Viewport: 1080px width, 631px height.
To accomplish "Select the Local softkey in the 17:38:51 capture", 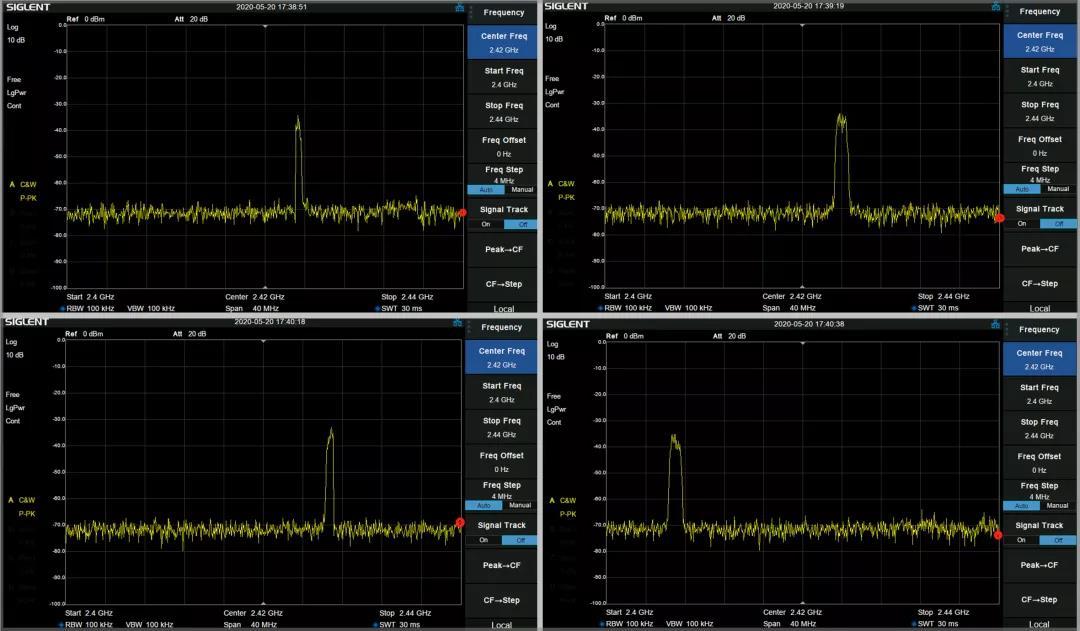I will pyautogui.click(x=503, y=309).
